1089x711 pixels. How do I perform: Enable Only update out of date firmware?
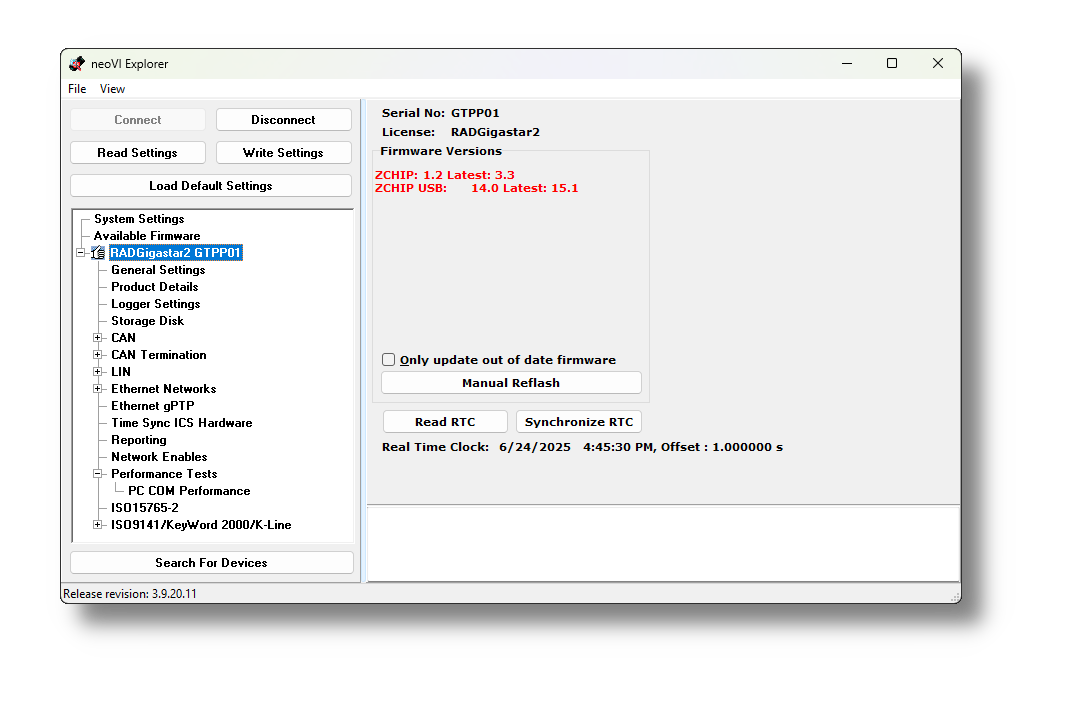coord(388,359)
